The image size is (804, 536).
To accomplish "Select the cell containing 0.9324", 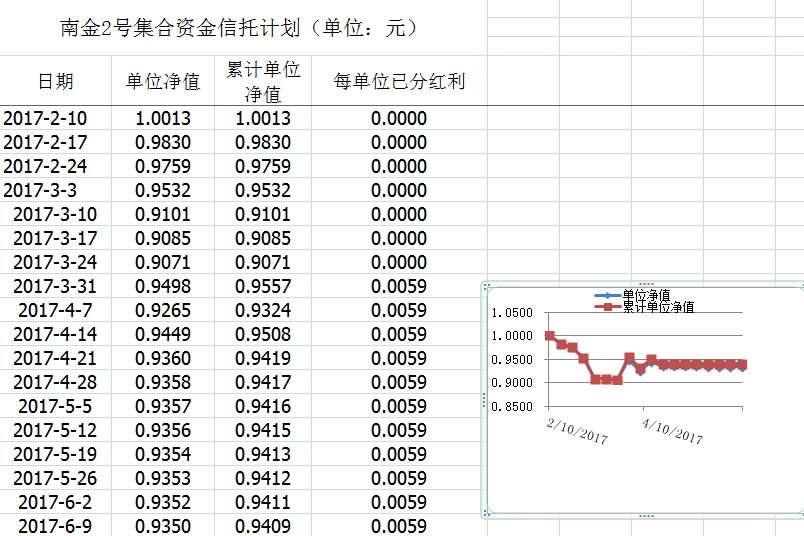I will [263, 310].
